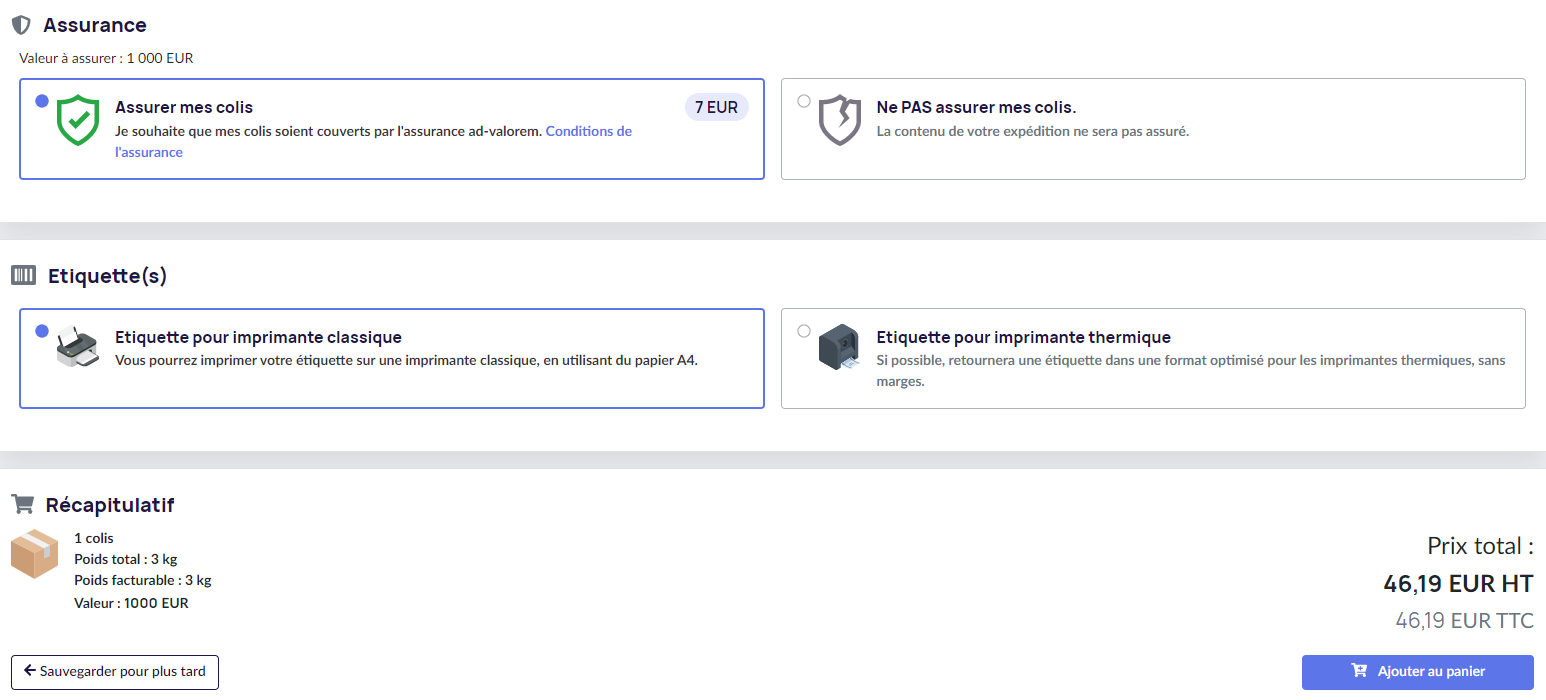Click the cardboard parcel box icon

(x=34, y=554)
